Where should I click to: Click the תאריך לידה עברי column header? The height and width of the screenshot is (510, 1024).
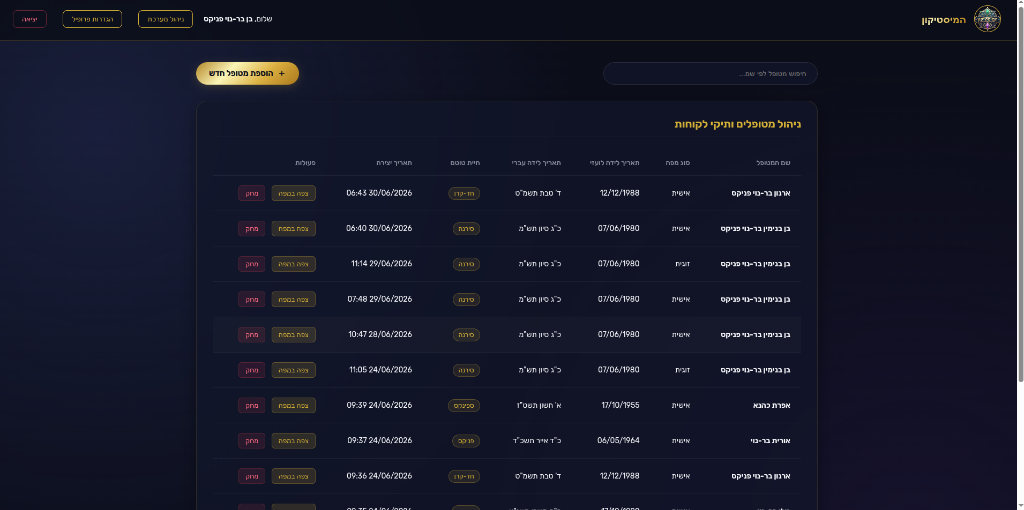[x=536, y=163]
